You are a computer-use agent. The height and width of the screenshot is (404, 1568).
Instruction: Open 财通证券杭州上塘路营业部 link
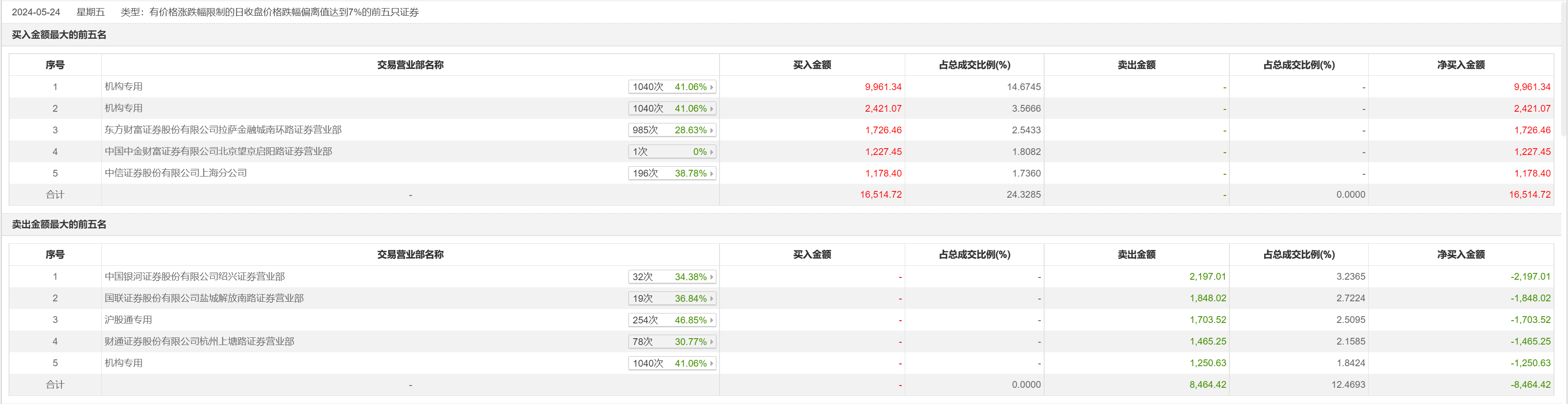pyautogui.click(x=199, y=341)
